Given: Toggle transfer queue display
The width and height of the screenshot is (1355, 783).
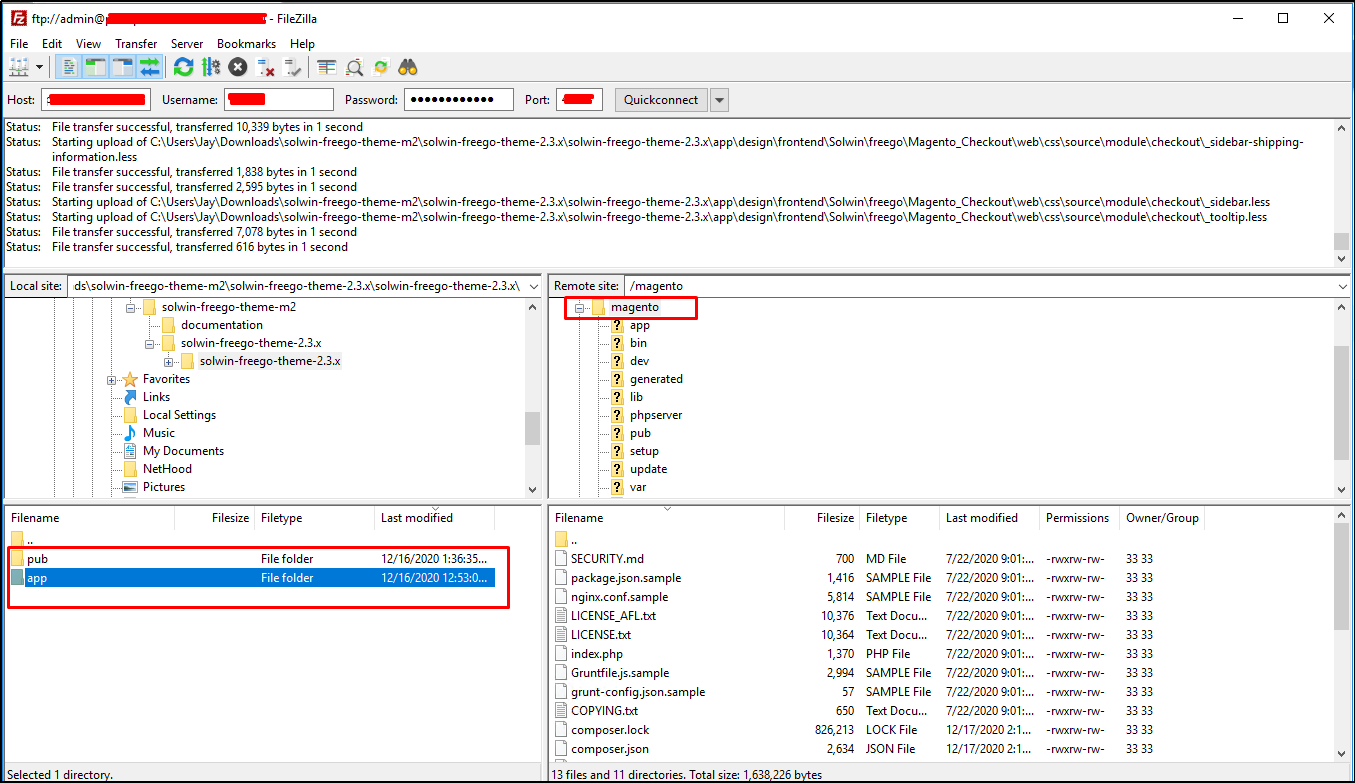Looking at the screenshot, I should [x=150, y=67].
